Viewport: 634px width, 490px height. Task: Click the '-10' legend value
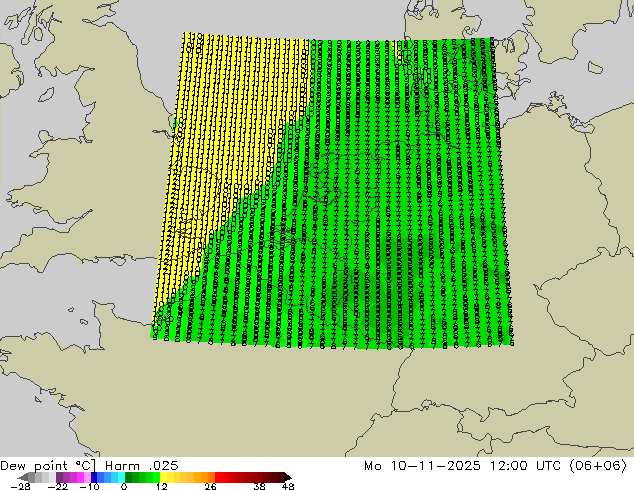[x=89, y=486]
